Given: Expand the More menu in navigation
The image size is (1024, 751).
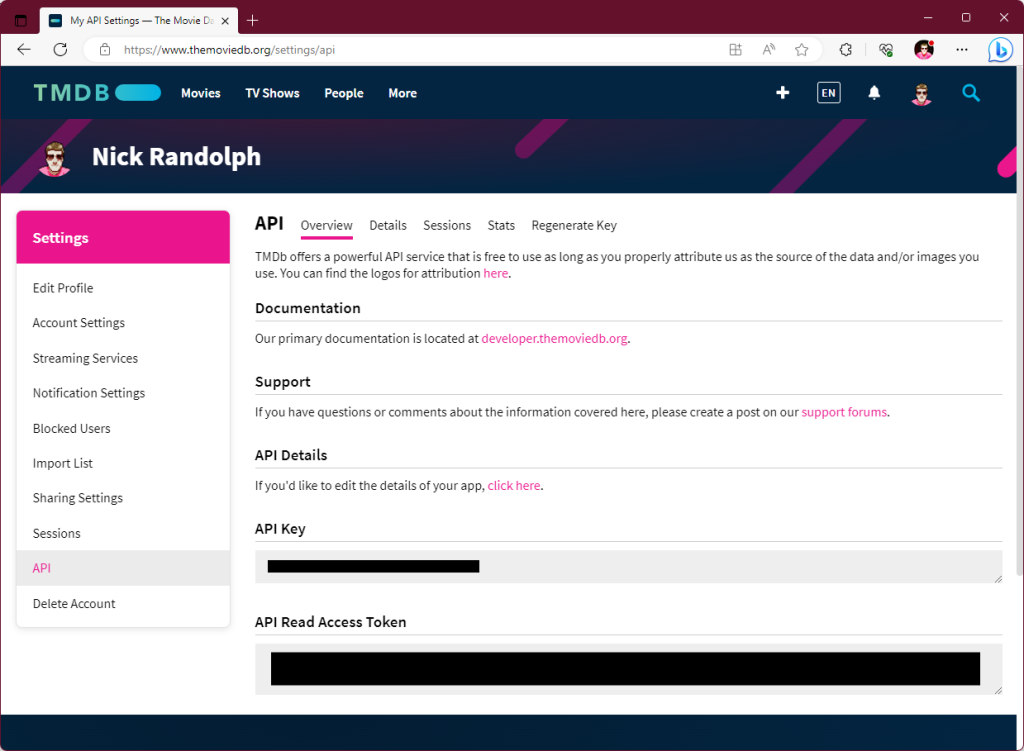Looking at the screenshot, I should pyautogui.click(x=402, y=93).
